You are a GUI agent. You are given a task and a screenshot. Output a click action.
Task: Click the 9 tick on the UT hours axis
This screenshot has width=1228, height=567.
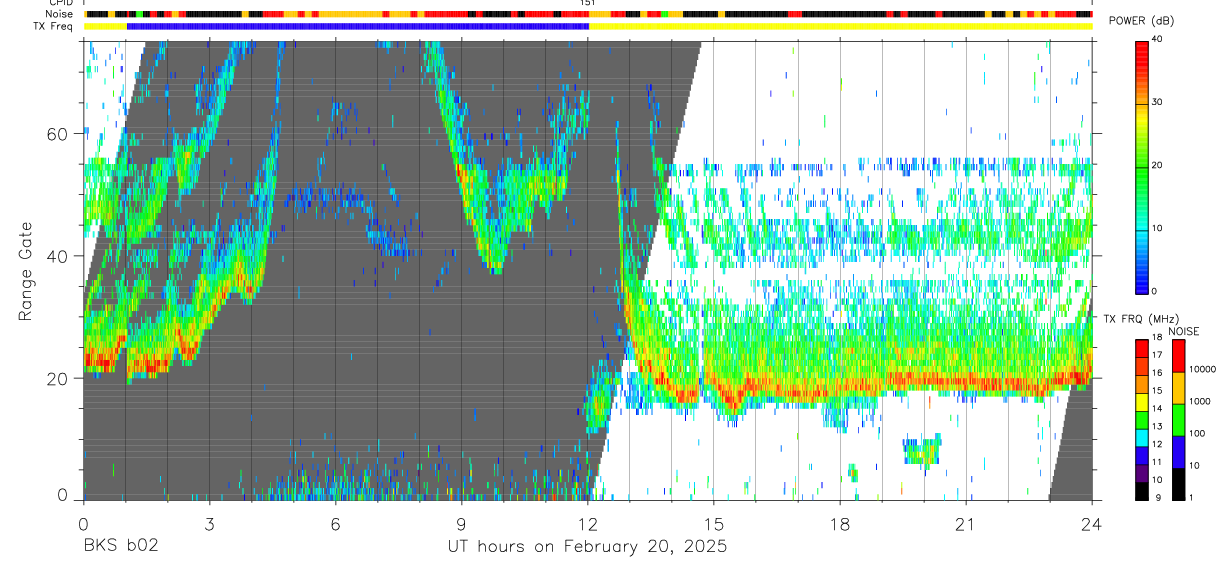point(461,524)
